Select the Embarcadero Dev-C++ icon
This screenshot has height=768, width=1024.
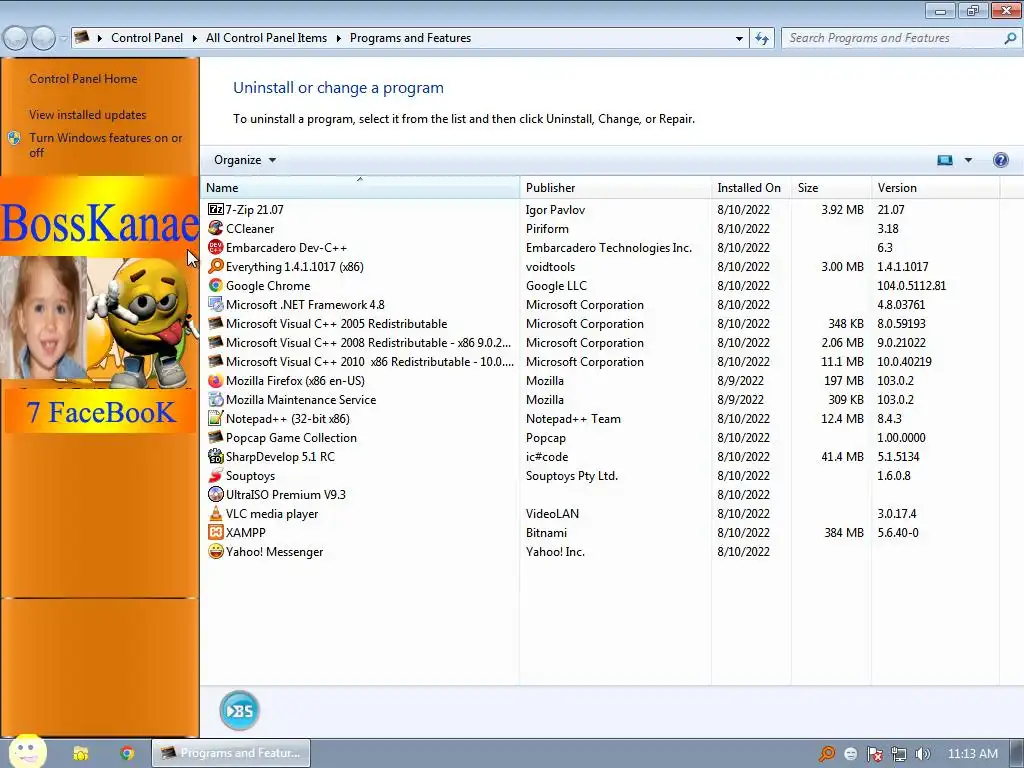tap(216, 248)
